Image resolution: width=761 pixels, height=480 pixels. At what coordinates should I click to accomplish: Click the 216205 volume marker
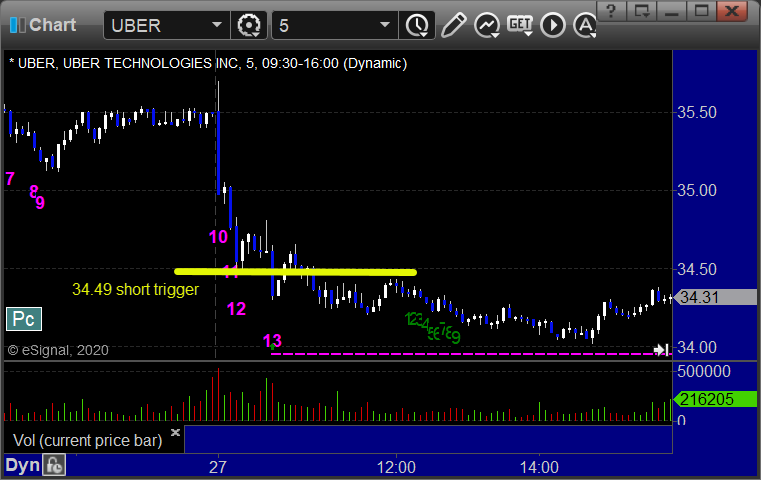point(716,399)
